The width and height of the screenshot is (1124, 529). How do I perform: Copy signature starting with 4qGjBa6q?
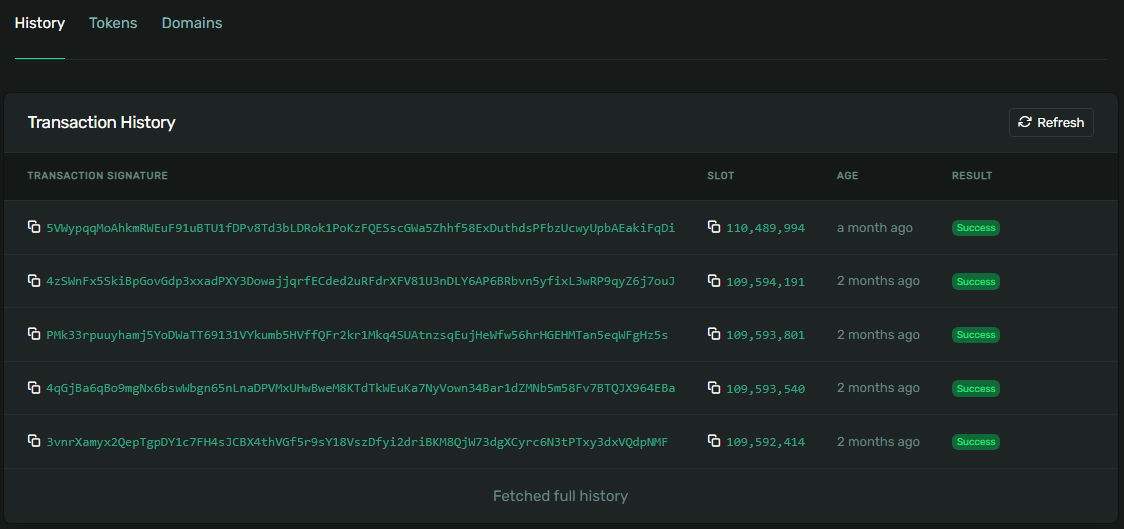click(x=34, y=387)
